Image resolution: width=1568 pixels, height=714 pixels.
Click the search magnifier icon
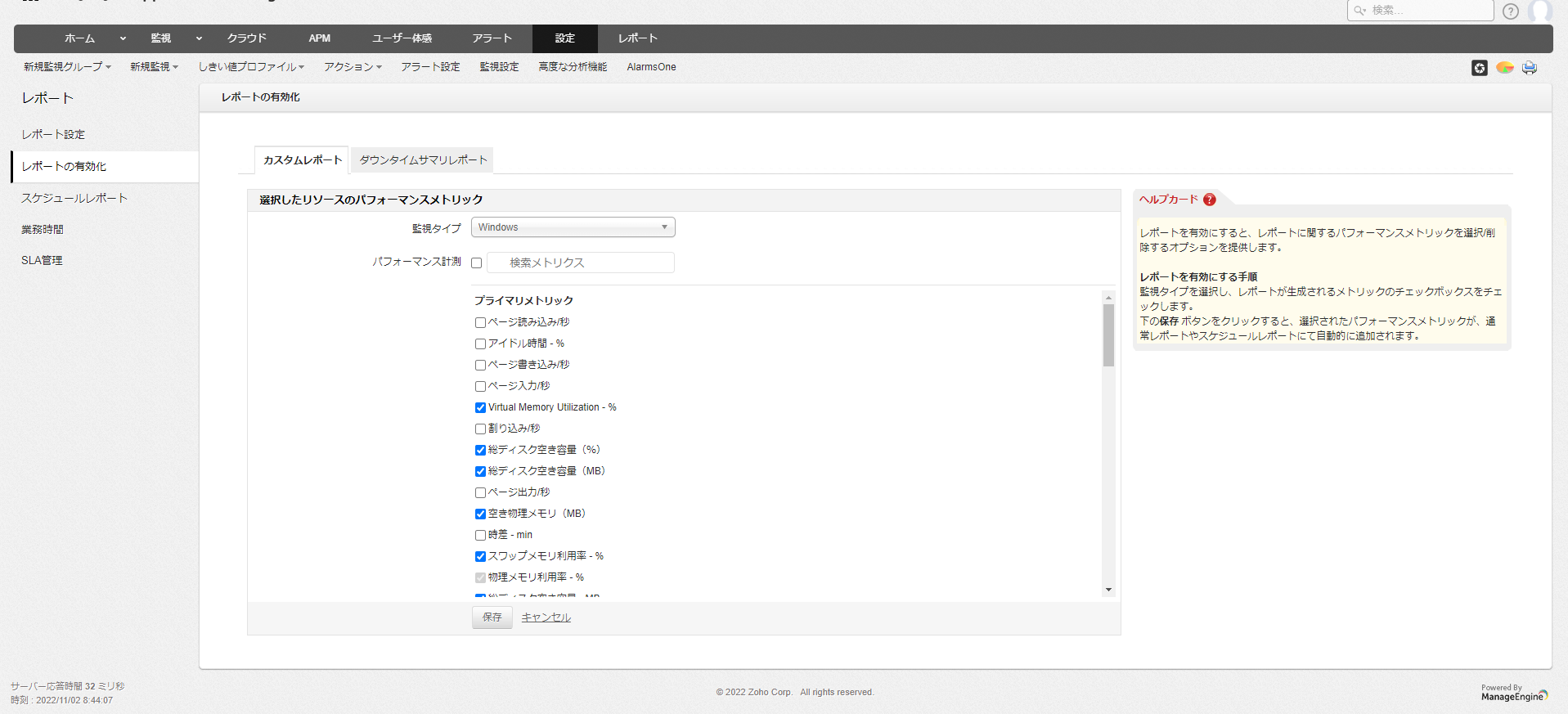click(x=1359, y=11)
